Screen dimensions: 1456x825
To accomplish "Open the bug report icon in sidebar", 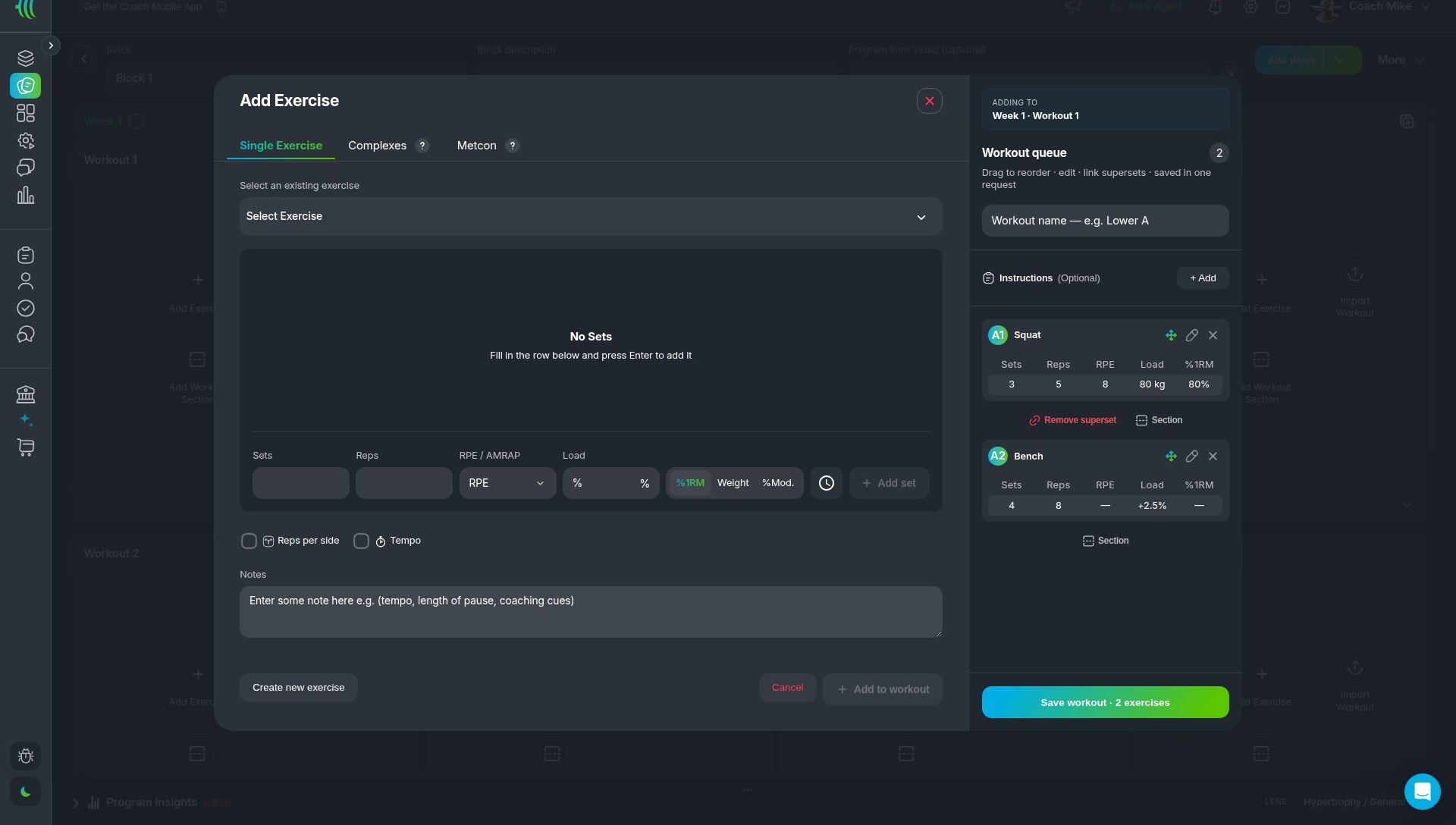I will pyautogui.click(x=26, y=756).
